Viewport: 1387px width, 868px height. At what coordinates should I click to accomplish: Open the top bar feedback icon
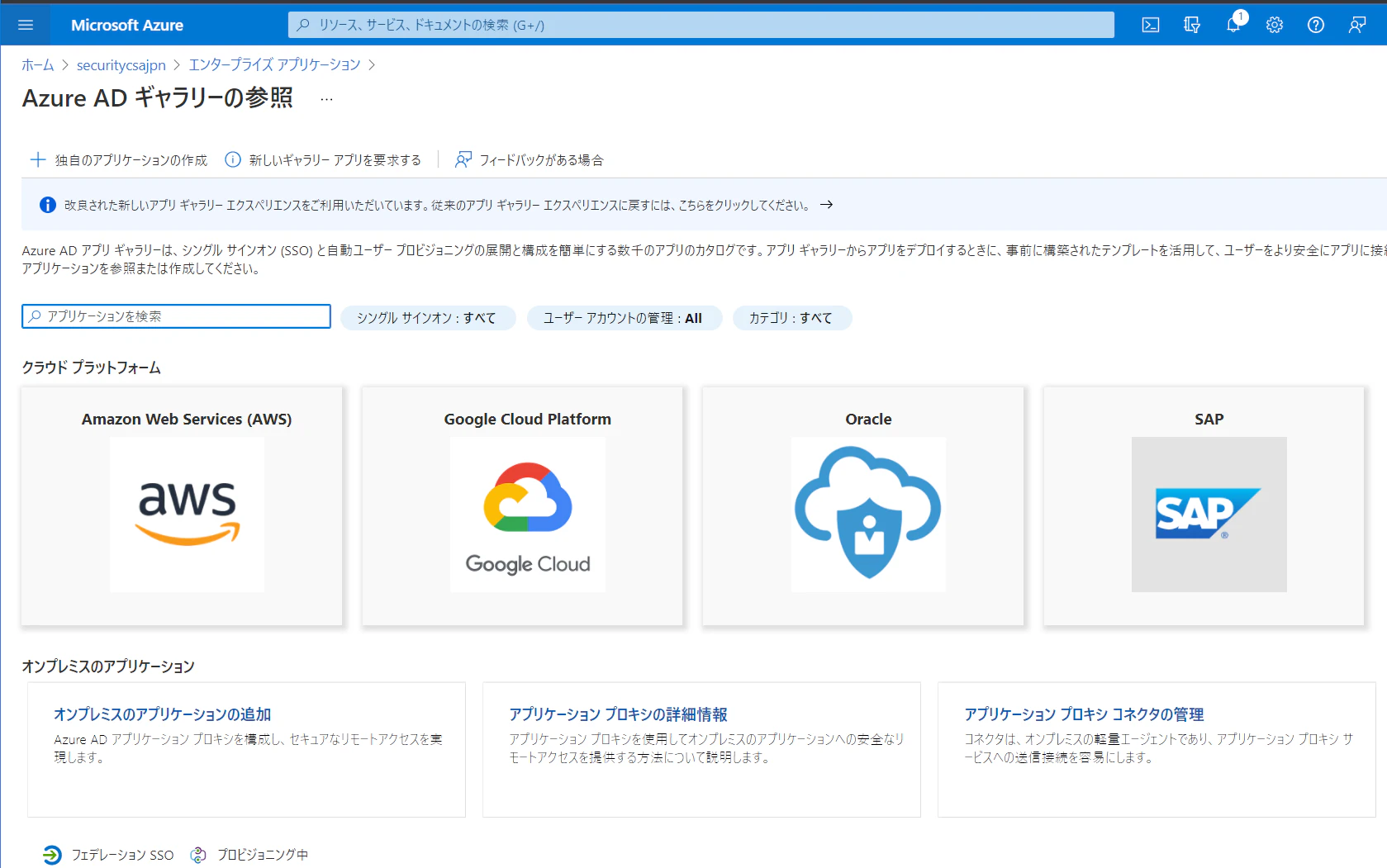point(1357,25)
